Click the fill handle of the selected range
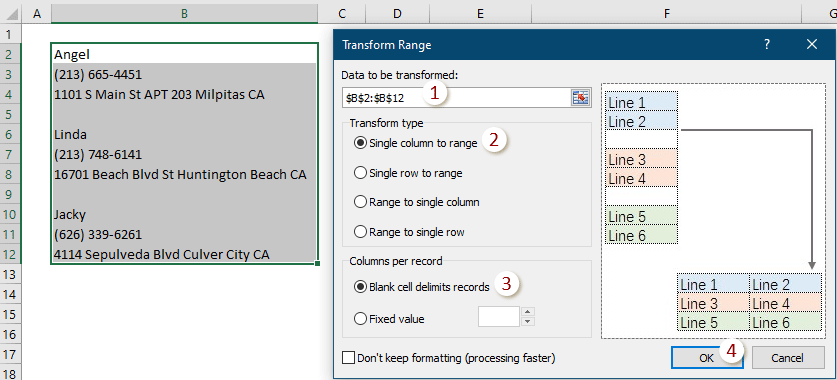The image size is (837, 380). (318, 264)
